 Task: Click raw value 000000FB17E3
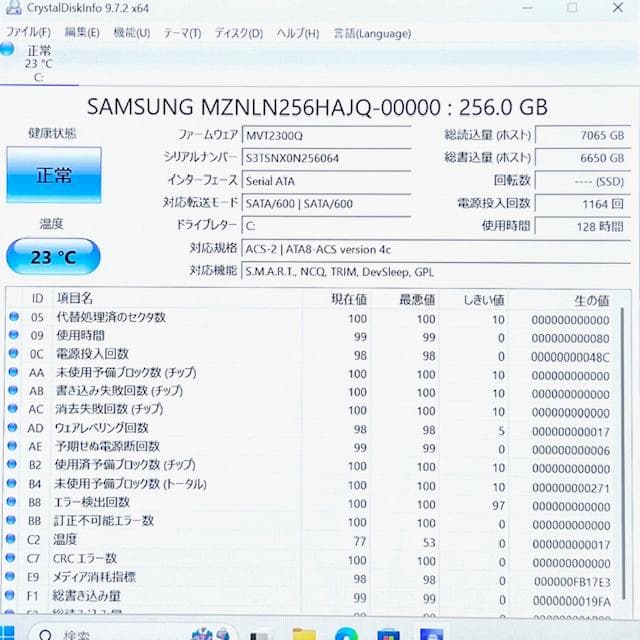(x=572, y=582)
